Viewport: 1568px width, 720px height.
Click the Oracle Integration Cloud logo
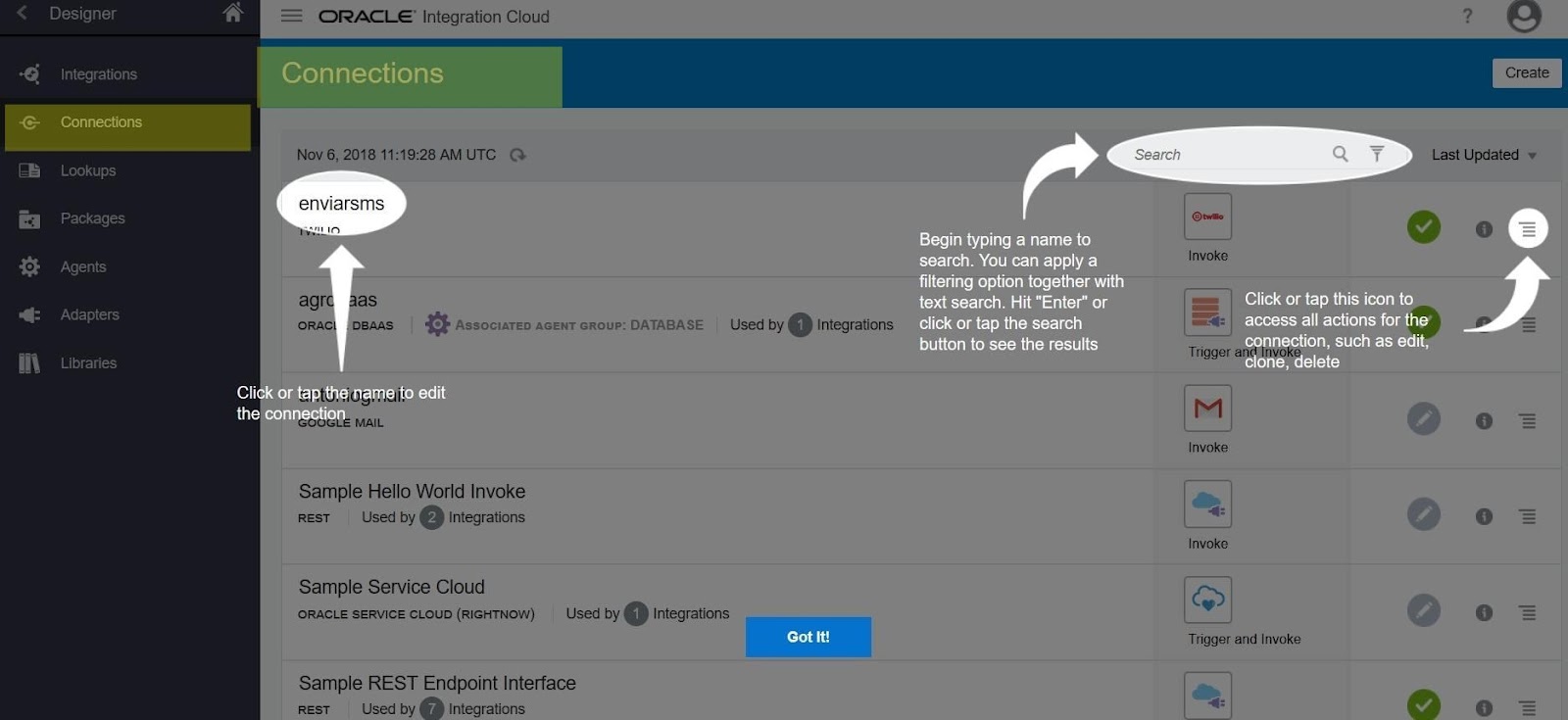tap(433, 17)
